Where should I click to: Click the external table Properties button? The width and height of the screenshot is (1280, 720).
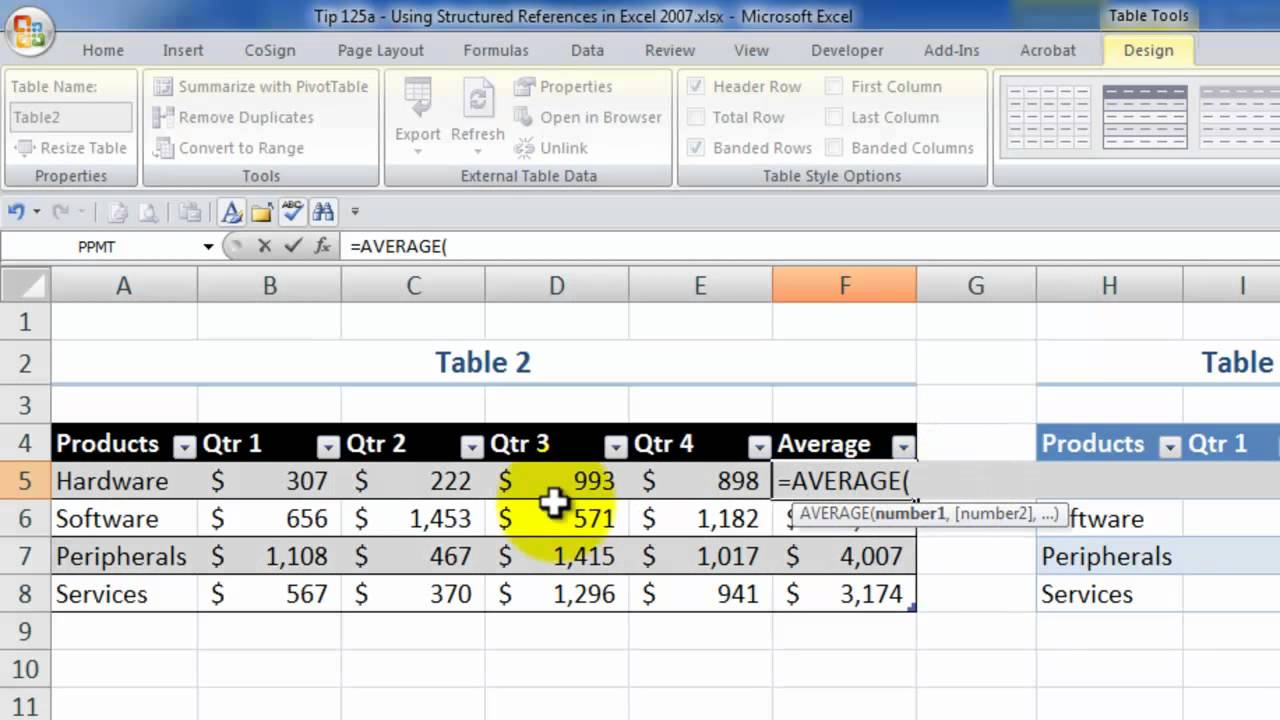(563, 87)
